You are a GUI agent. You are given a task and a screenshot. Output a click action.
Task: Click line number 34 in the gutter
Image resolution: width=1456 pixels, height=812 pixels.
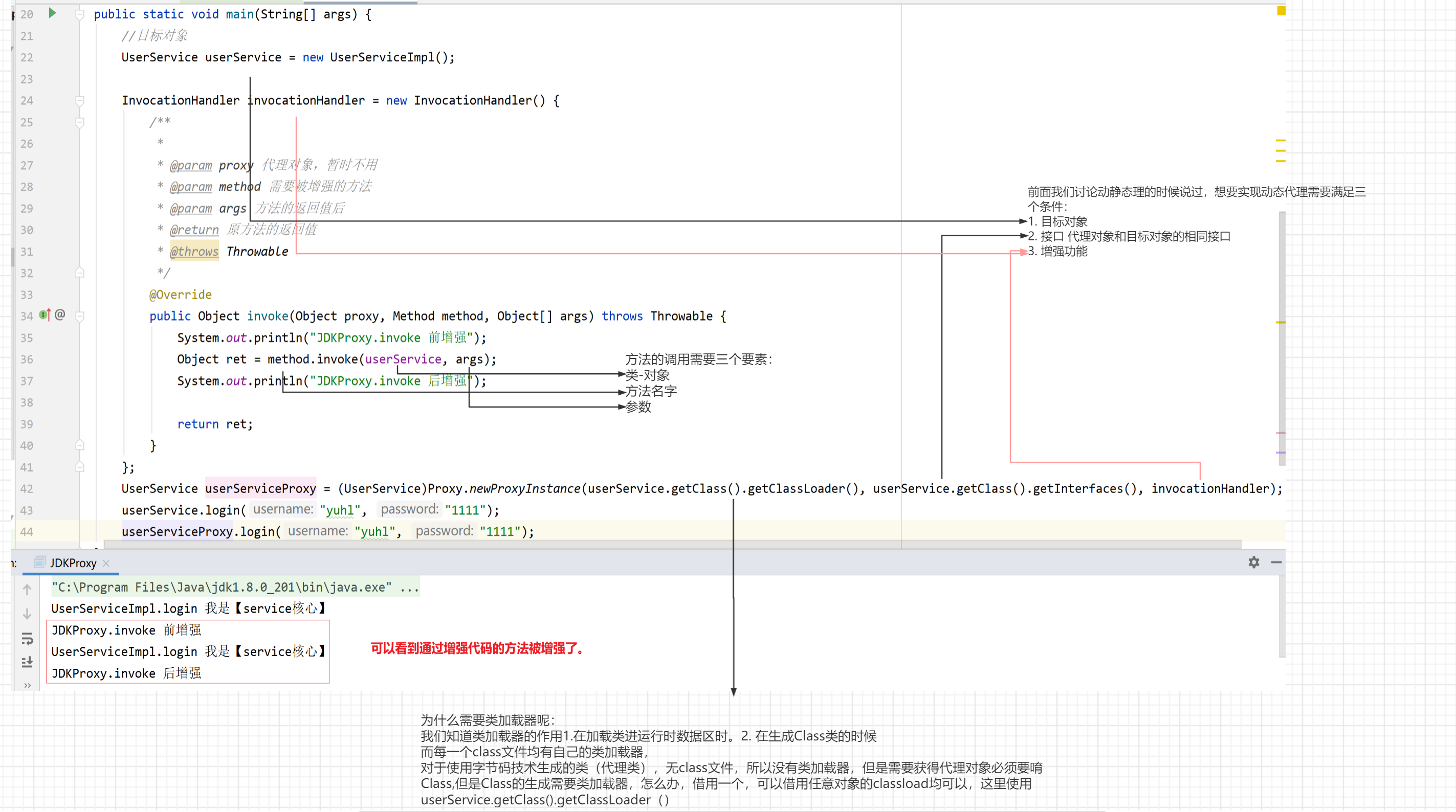pos(27,316)
